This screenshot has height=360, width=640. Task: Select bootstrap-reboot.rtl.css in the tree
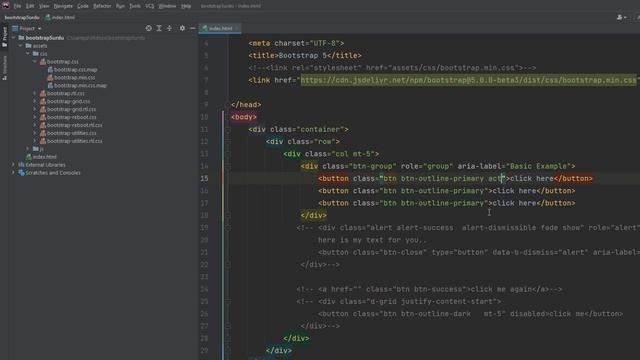pos(74,125)
